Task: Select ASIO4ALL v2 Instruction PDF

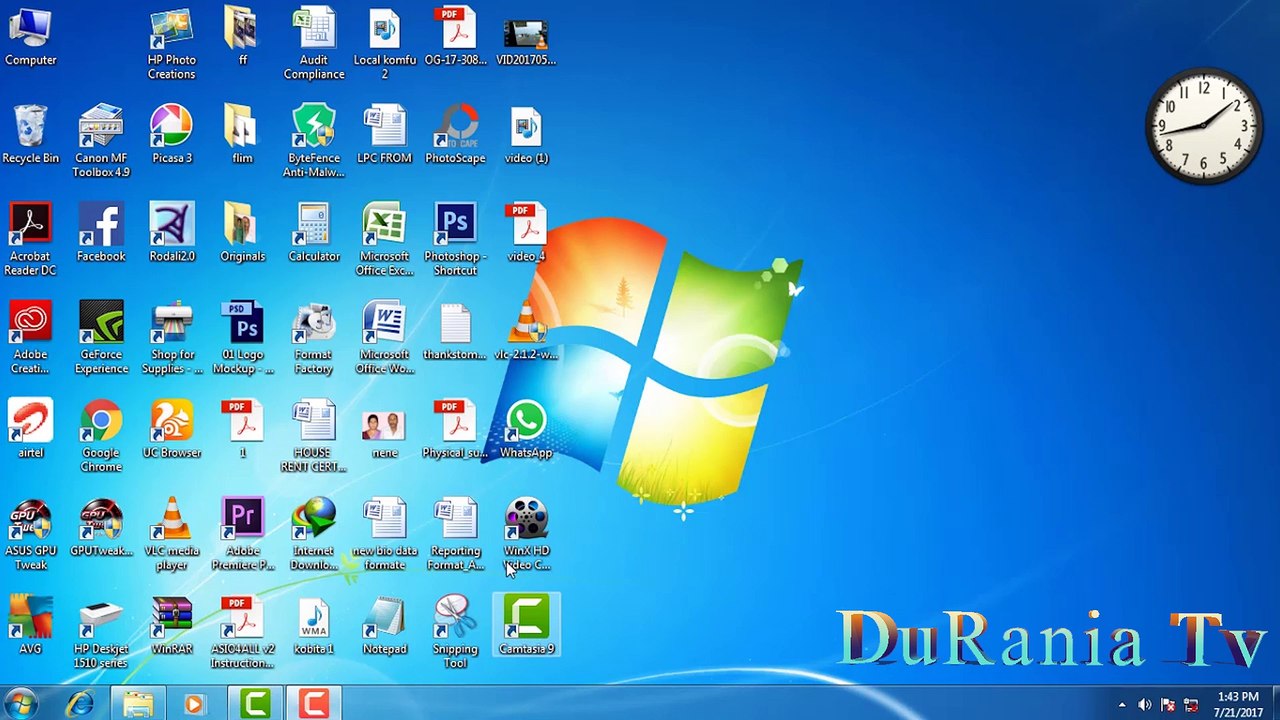Action: click(x=242, y=632)
